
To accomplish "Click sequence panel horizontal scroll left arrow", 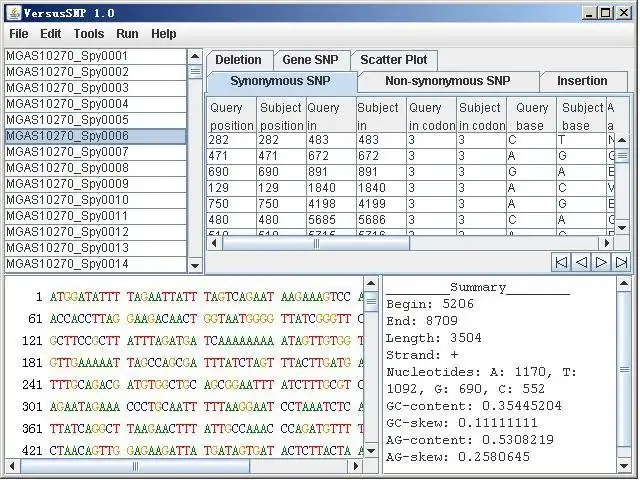I will click(12, 466).
